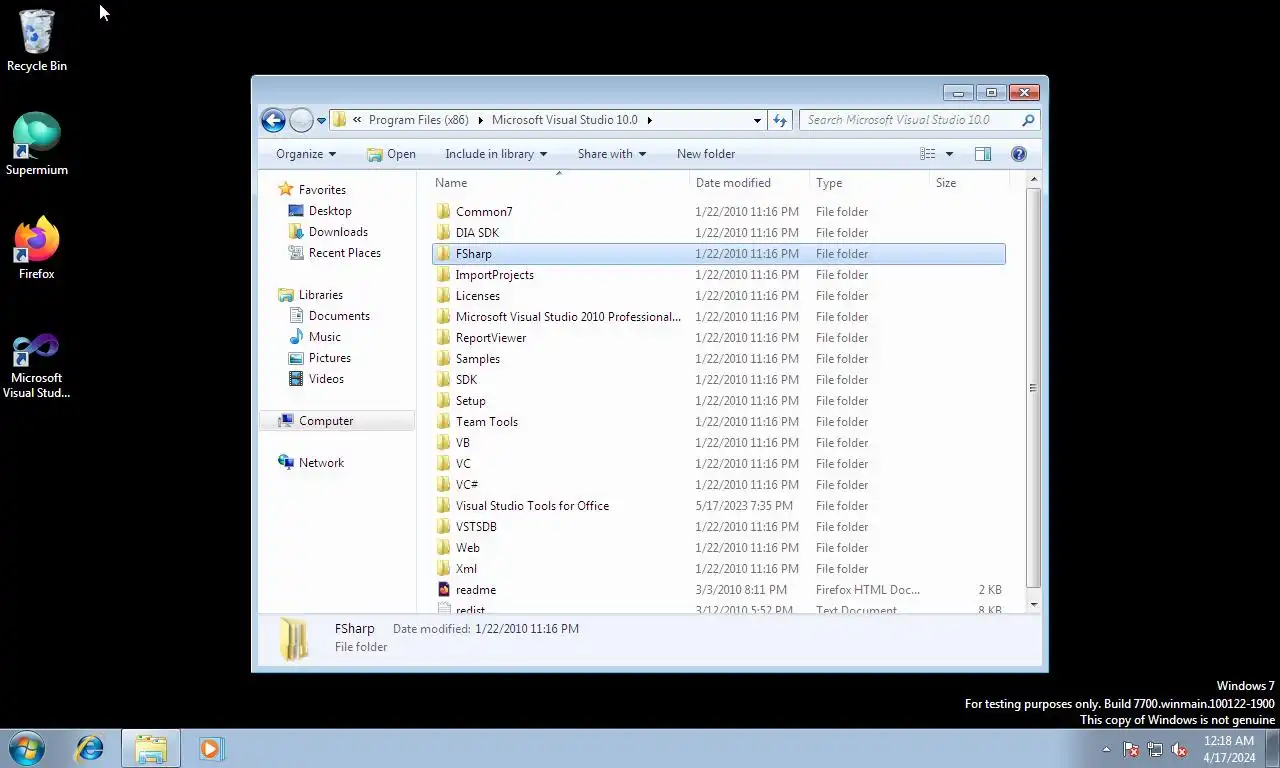Click Microsoft Visual Studio 10.0 breadcrumb
1280x768 pixels.
[564, 120]
